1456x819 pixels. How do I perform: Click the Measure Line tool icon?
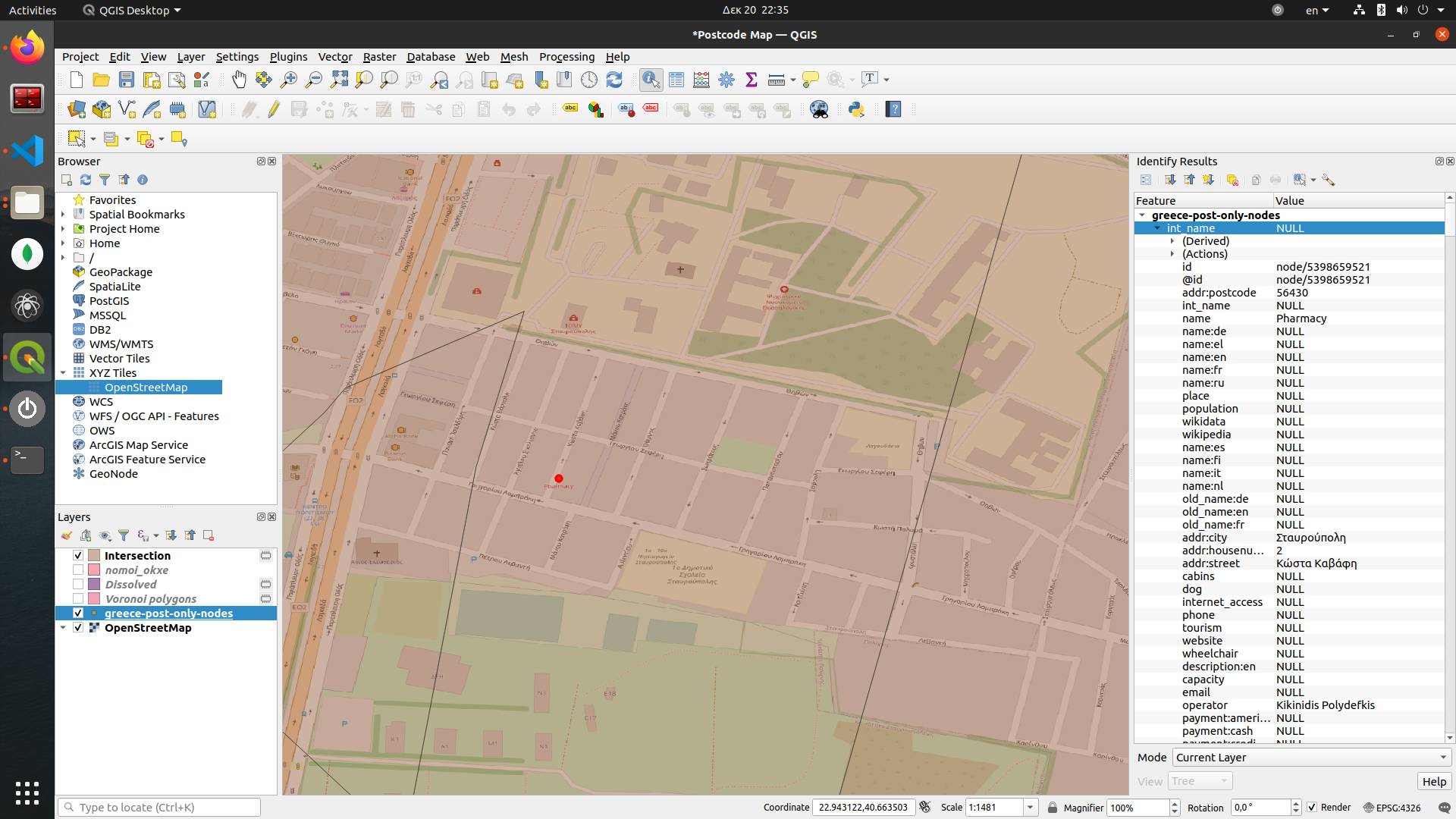pyautogui.click(x=775, y=79)
